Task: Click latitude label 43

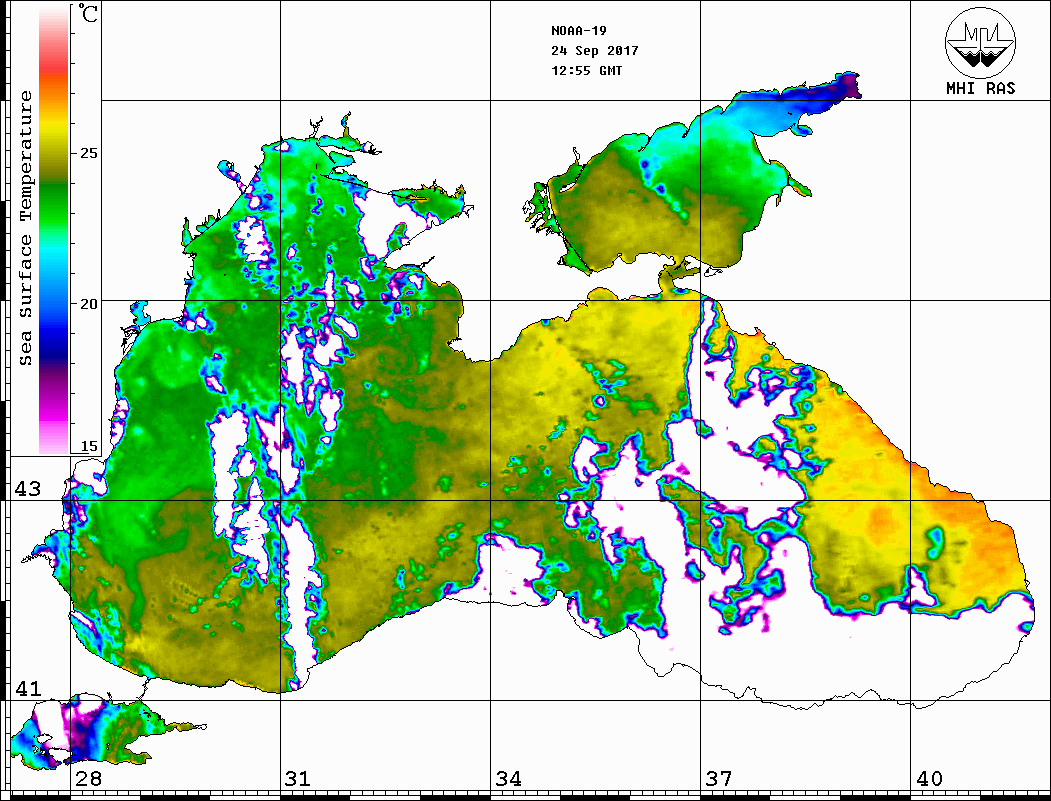Action: click(x=28, y=489)
